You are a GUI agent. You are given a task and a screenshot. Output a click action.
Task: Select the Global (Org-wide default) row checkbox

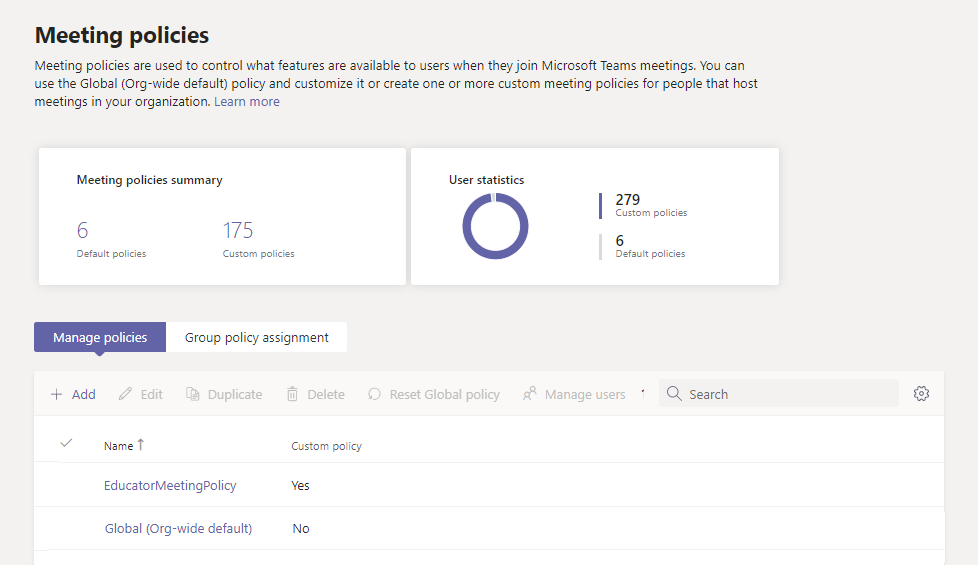[x=67, y=529]
